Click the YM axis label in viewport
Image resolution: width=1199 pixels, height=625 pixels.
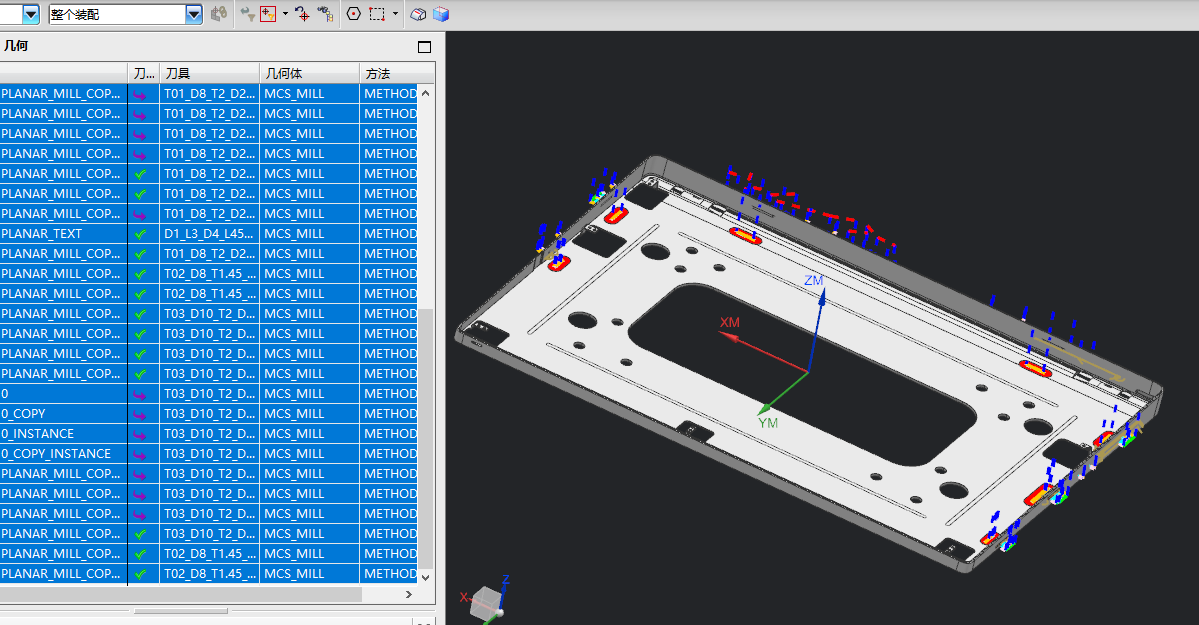768,423
